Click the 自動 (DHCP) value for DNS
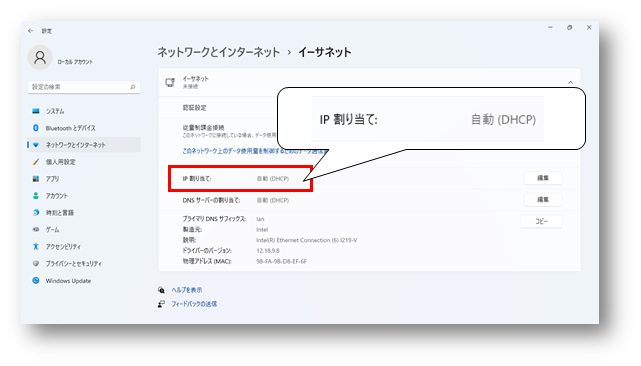641x366 pixels. 273,200
